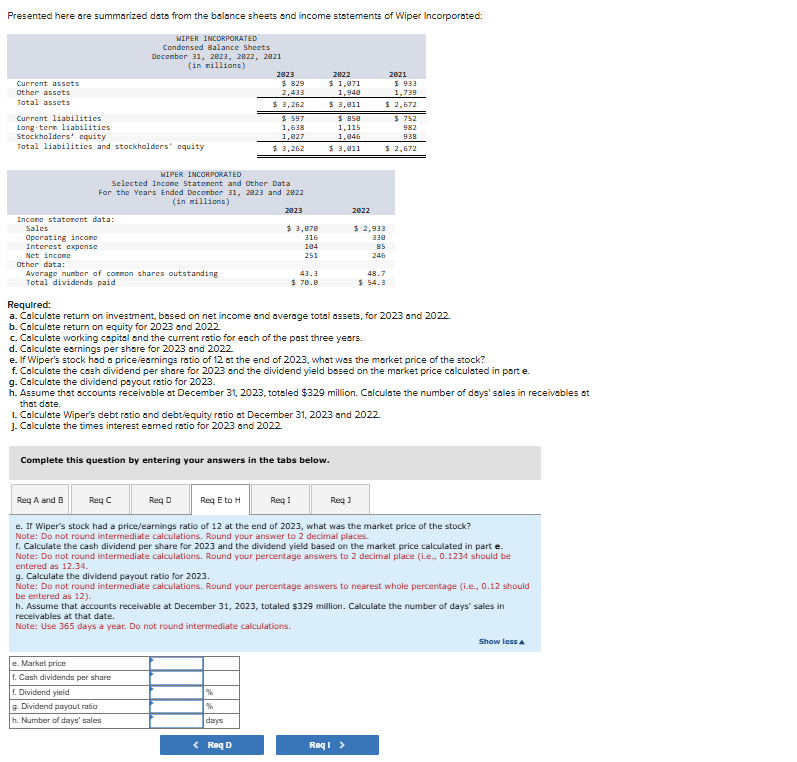Click the 'Complete this question' instruction banner
This screenshot has width=797, height=762.
275,463
